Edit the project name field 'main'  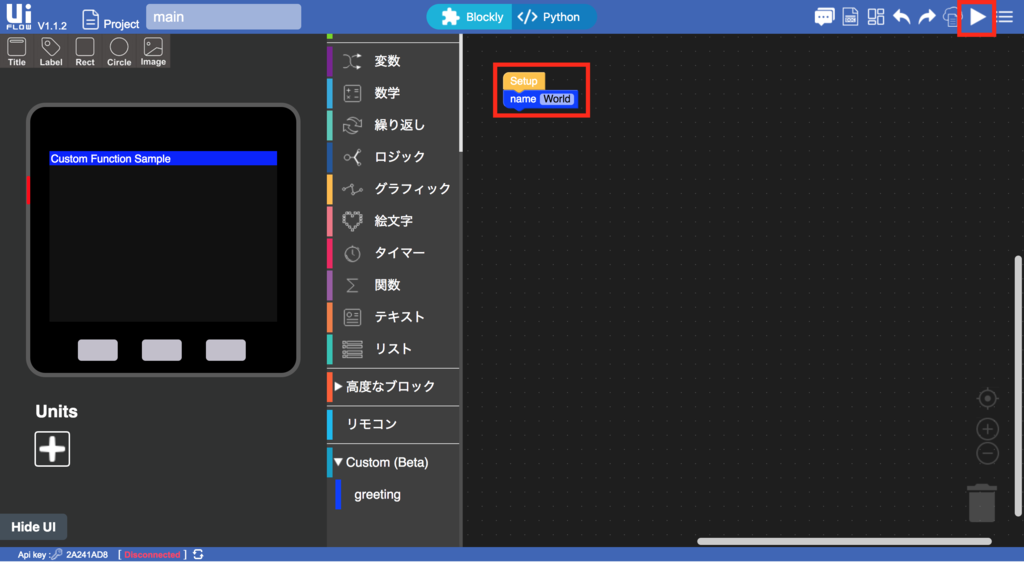223,17
